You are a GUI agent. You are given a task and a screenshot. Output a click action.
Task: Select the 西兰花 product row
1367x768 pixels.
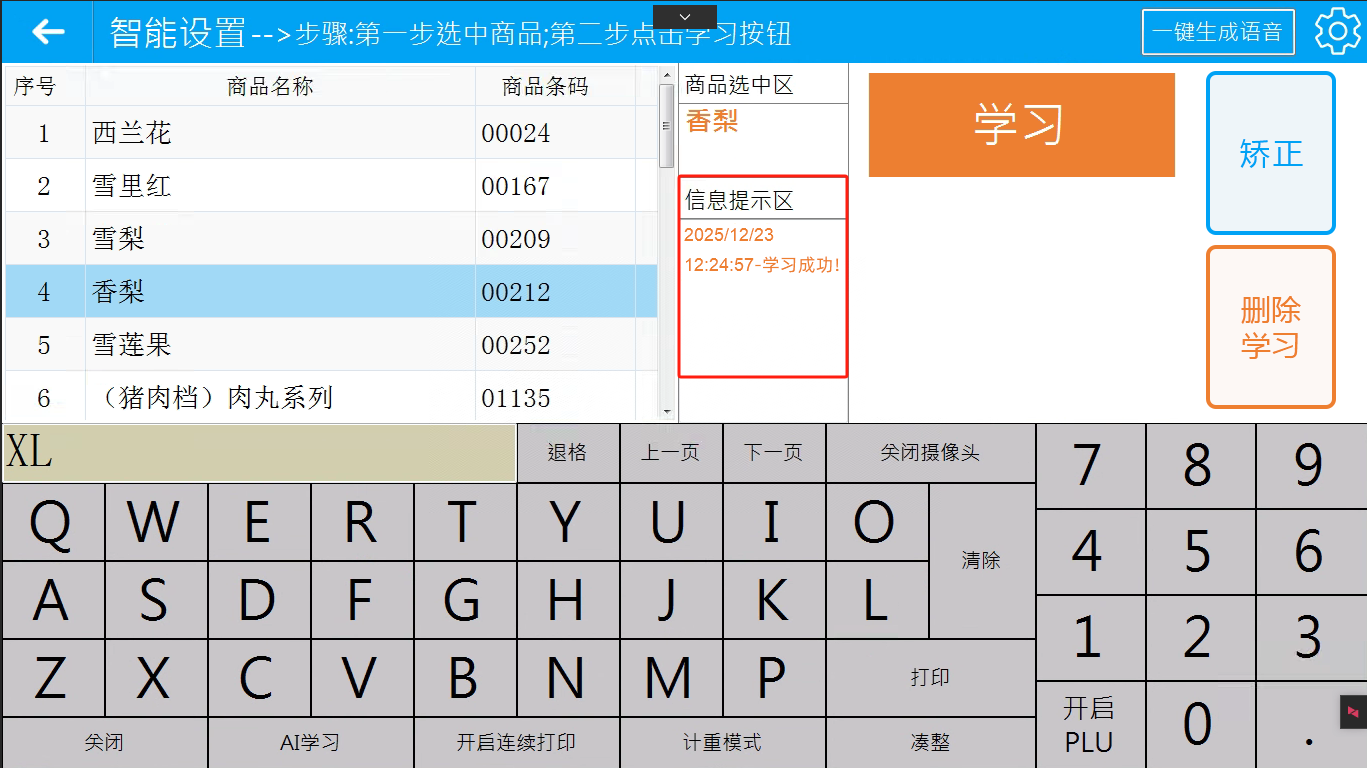pyautogui.click(x=330, y=133)
